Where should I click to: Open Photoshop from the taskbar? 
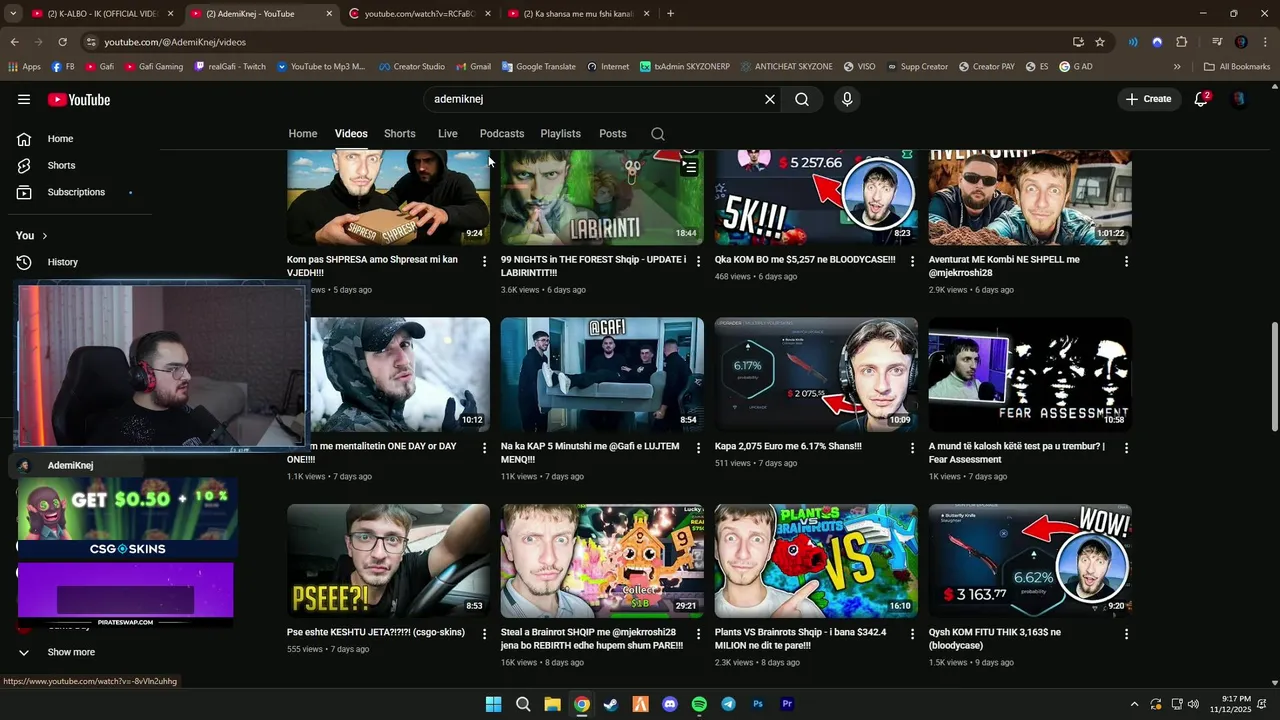[758, 704]
